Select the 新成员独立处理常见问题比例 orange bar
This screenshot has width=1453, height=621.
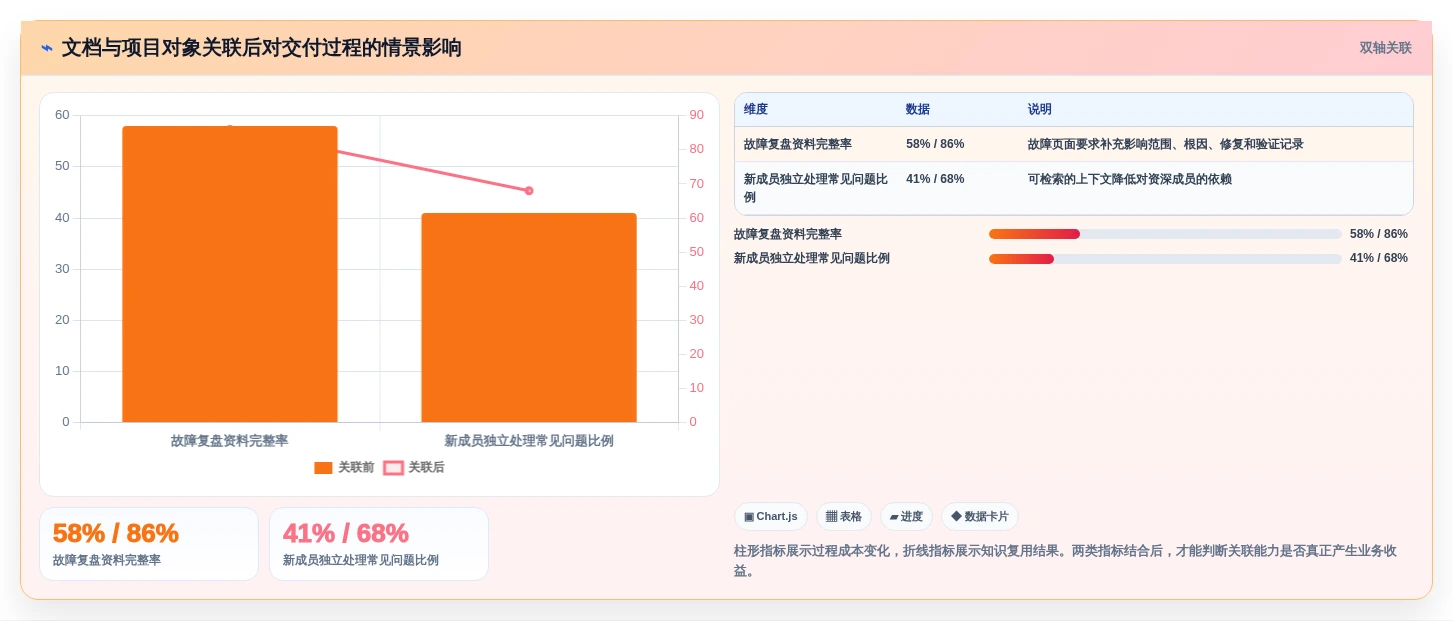pos(529,317)
